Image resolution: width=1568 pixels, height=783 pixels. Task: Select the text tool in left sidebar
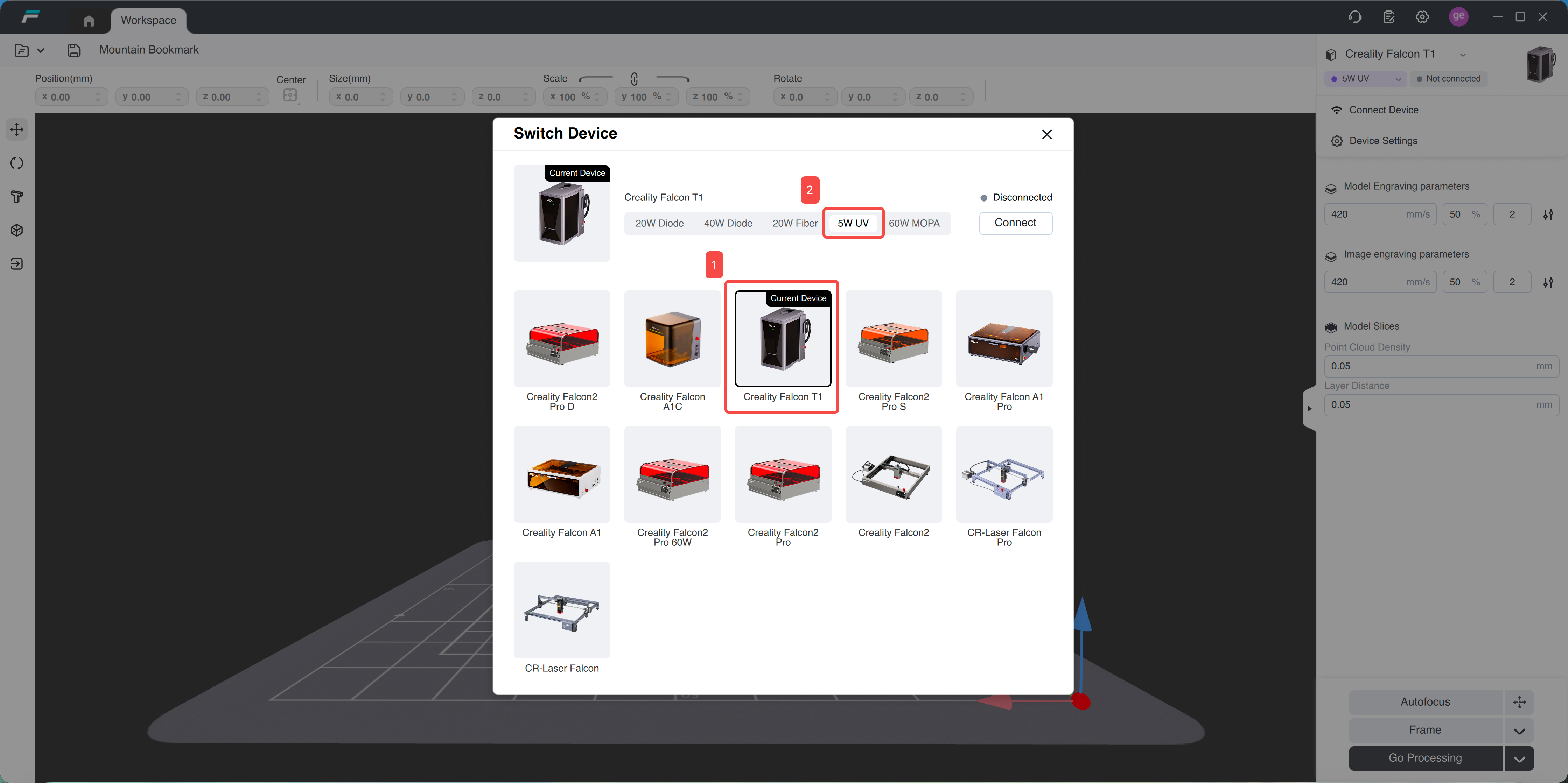[17, 197]
